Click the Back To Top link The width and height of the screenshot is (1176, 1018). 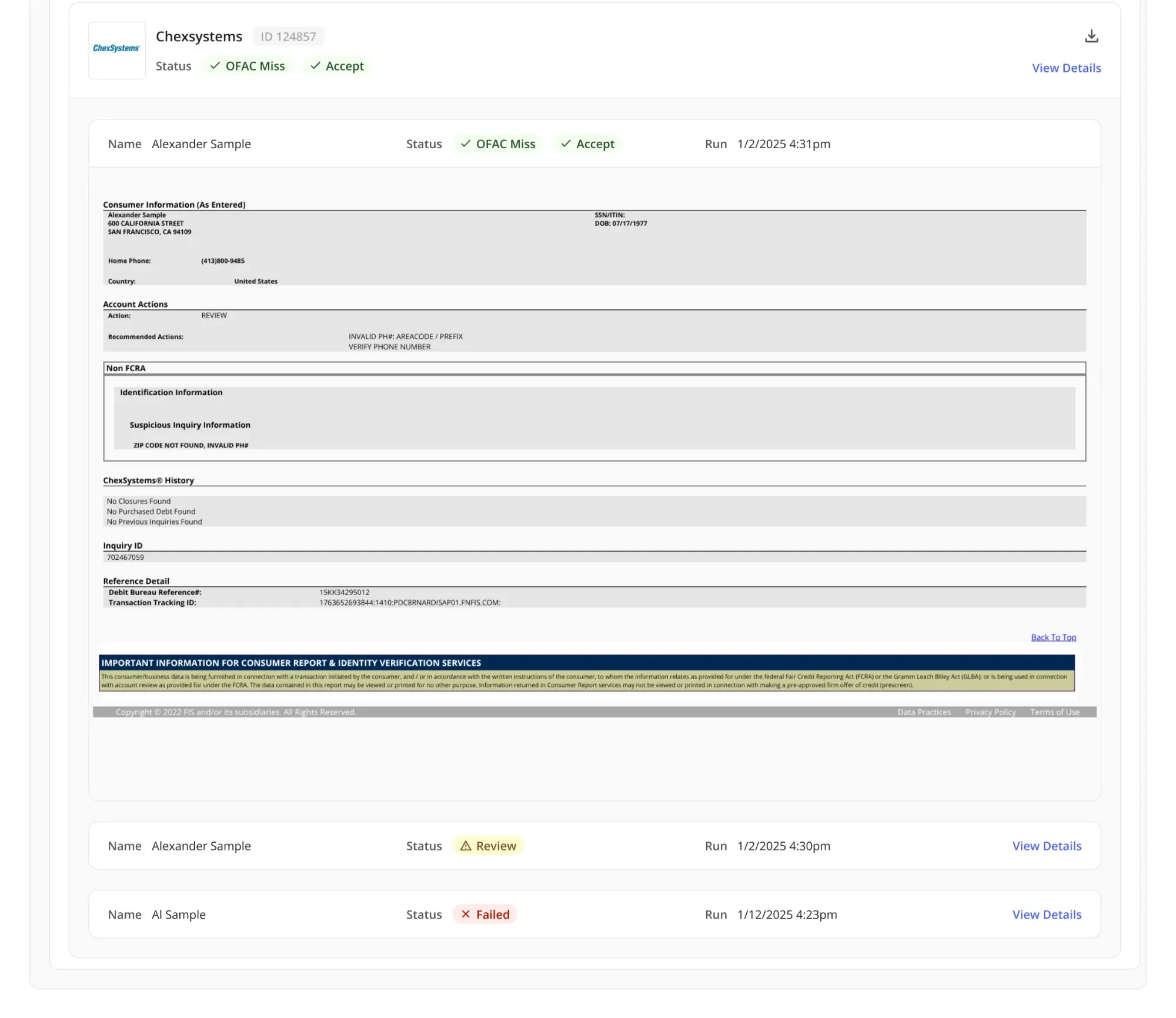click(1053, 637)
